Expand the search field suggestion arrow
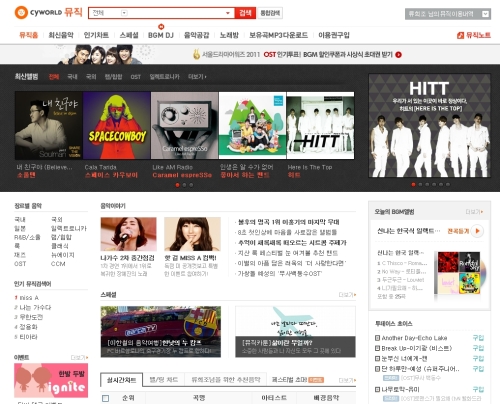 (x=228, y=13)
